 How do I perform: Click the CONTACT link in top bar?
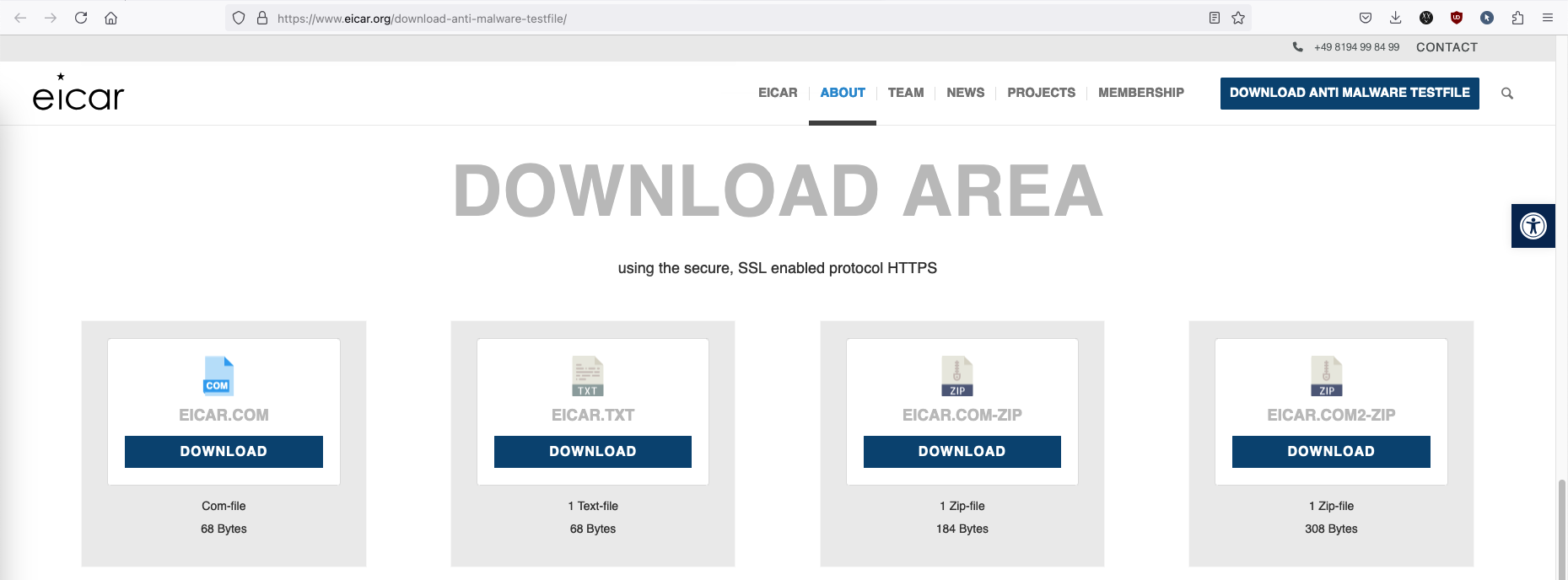pos(1447,47)
